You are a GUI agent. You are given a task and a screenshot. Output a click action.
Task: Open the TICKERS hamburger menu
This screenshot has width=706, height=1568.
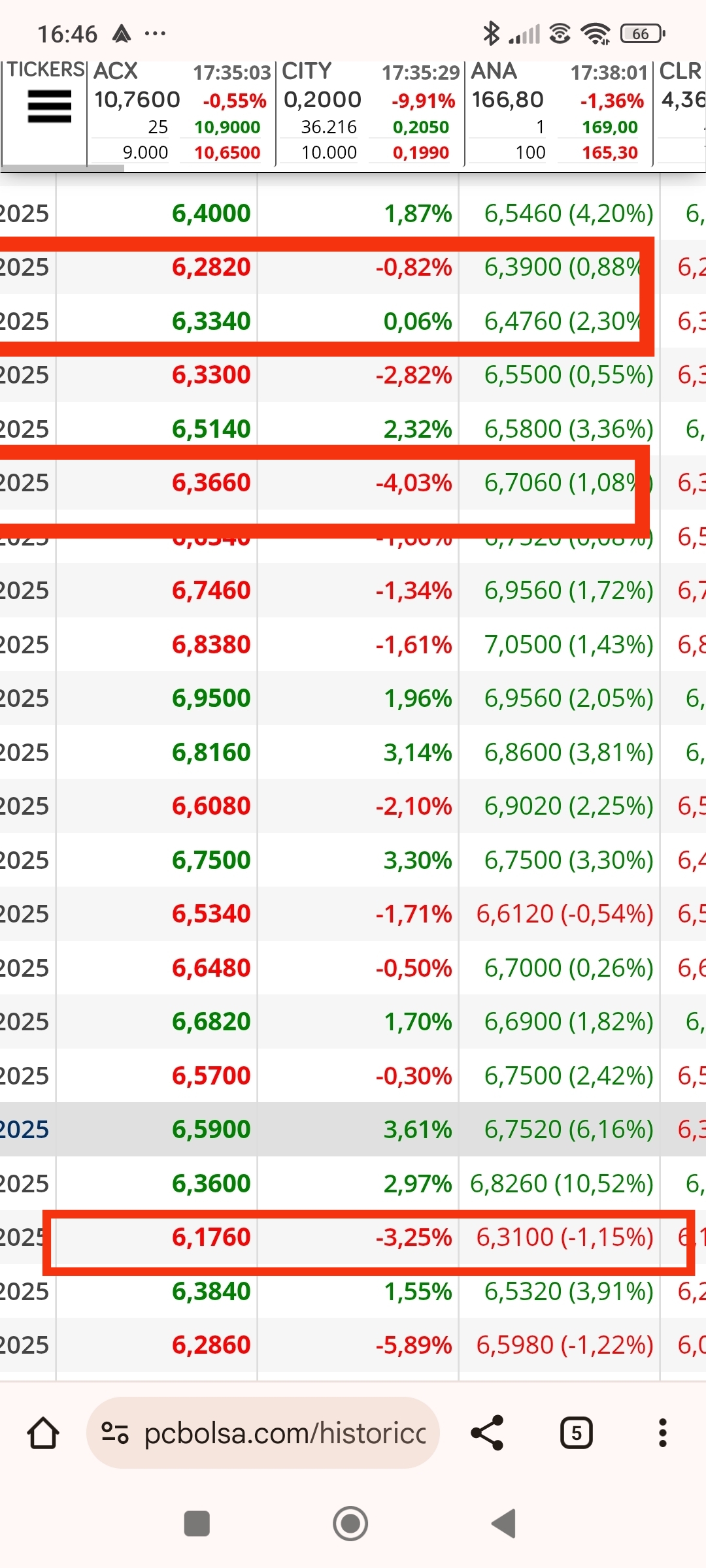pos(49,106)
